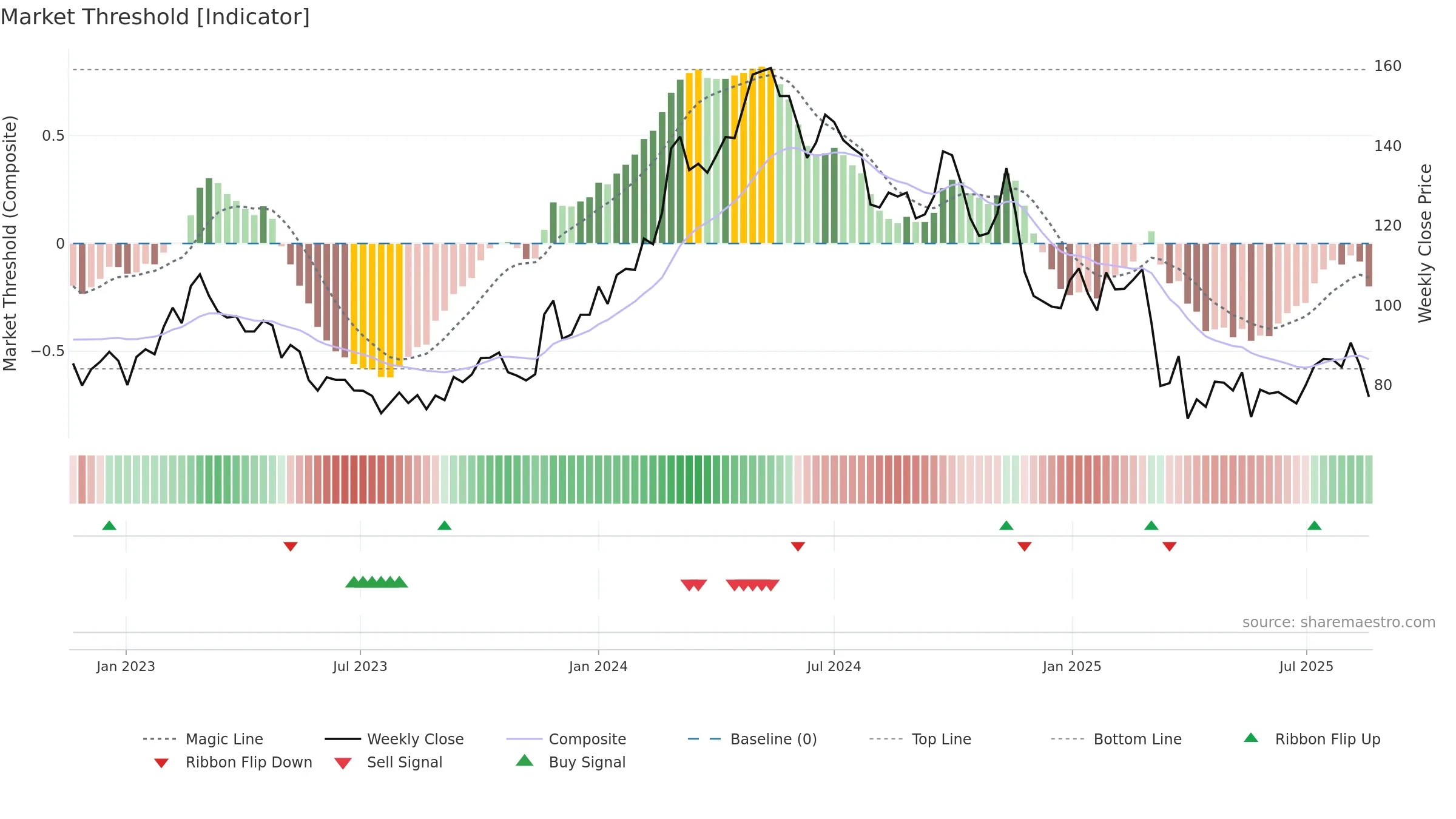Click the 100 price axis label
1456x819 pixels.
[x=1388, y=305]
